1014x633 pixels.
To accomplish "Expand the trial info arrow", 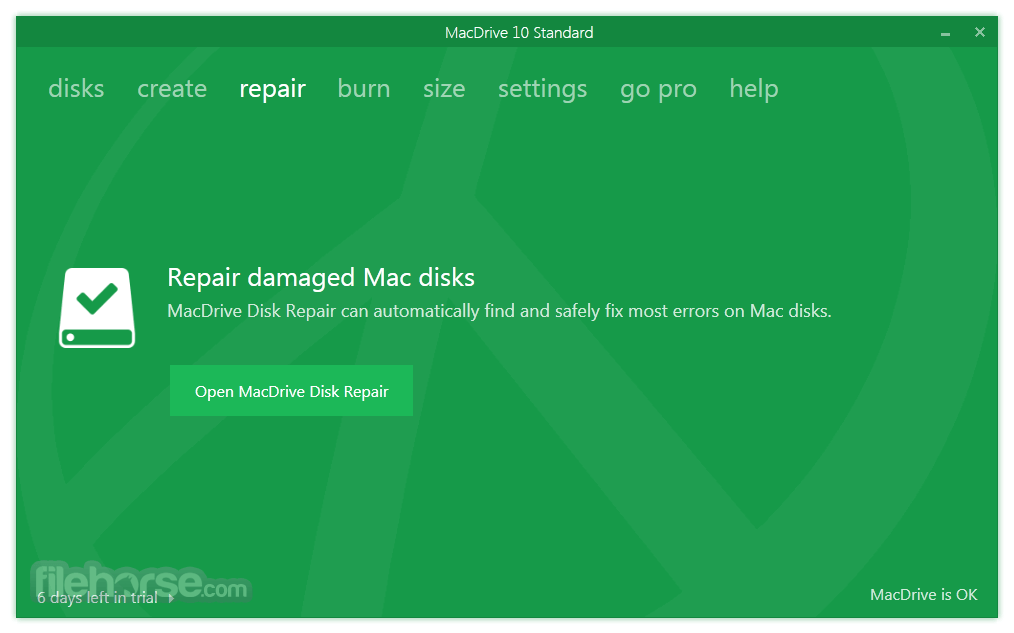I will 171,598.
